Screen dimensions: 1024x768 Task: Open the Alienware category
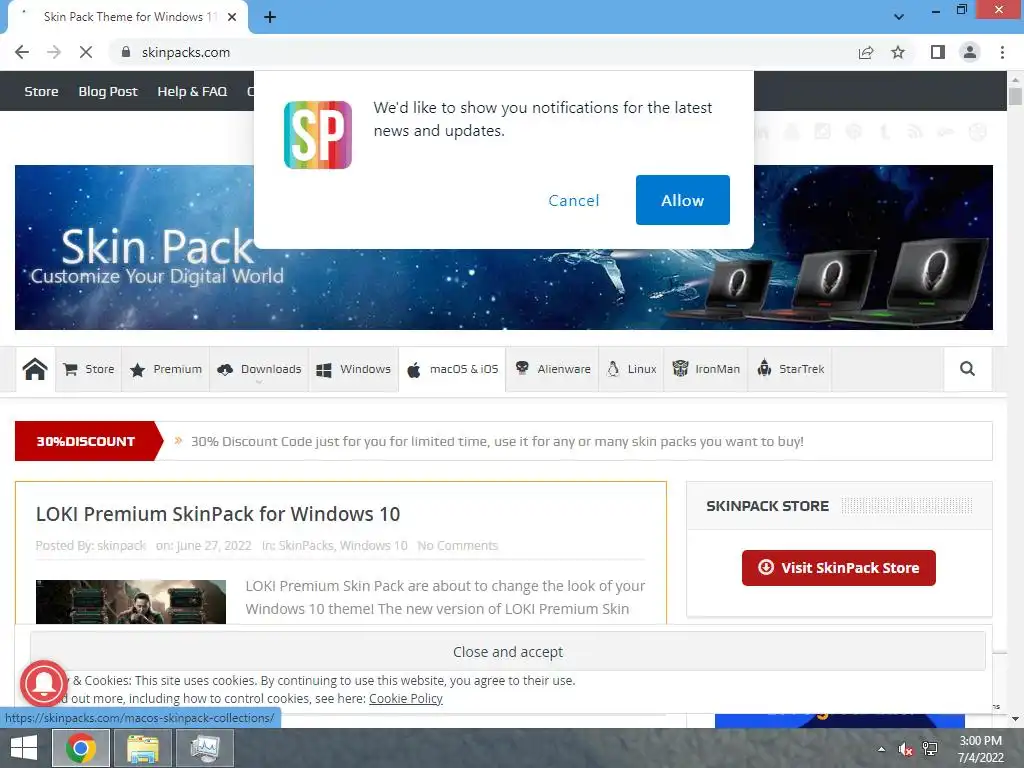(552, 369)
